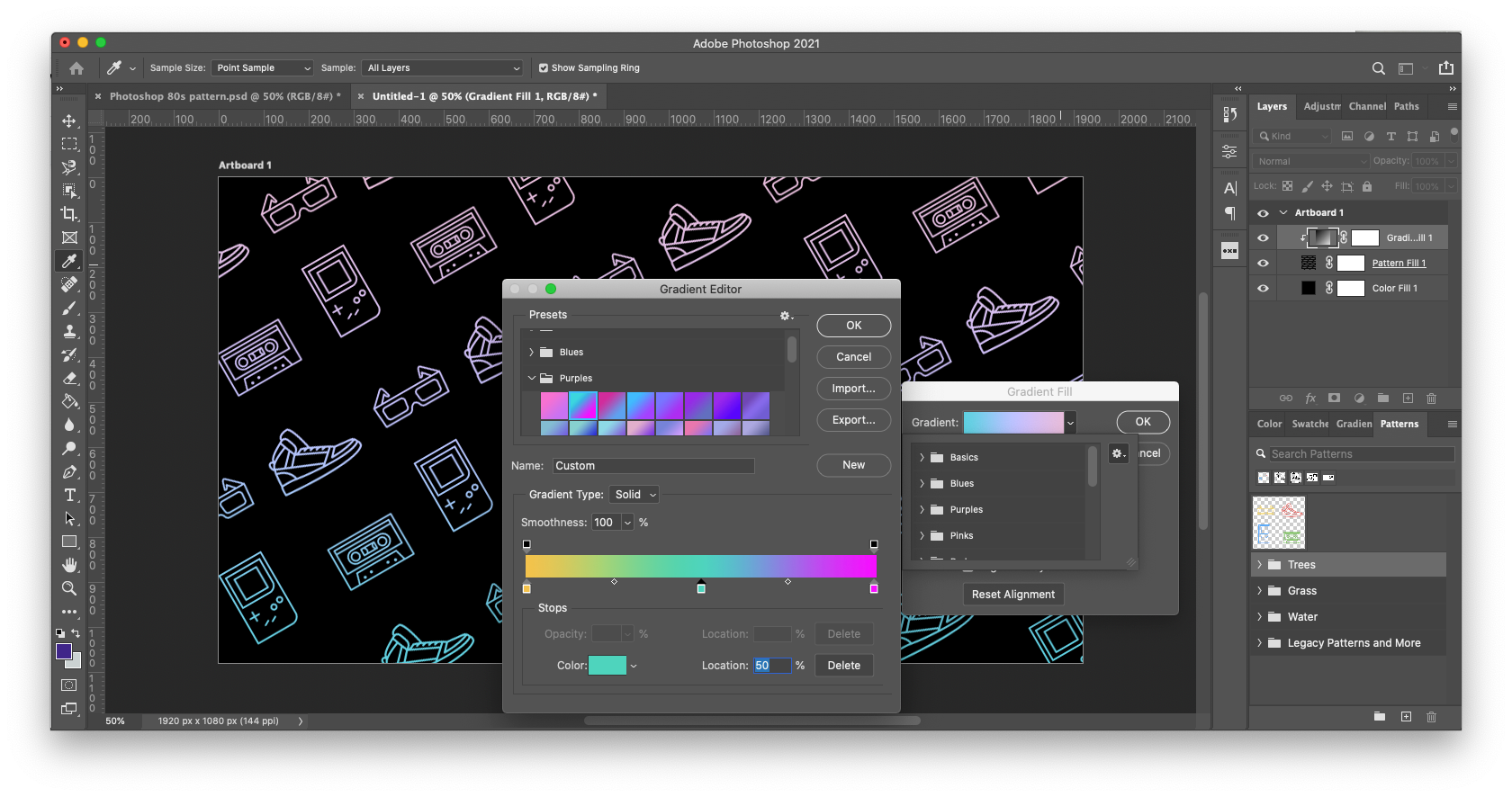Viewport: 1512px width, 797px height.
Task: Select the Type tool
Action: pos(69,495)
